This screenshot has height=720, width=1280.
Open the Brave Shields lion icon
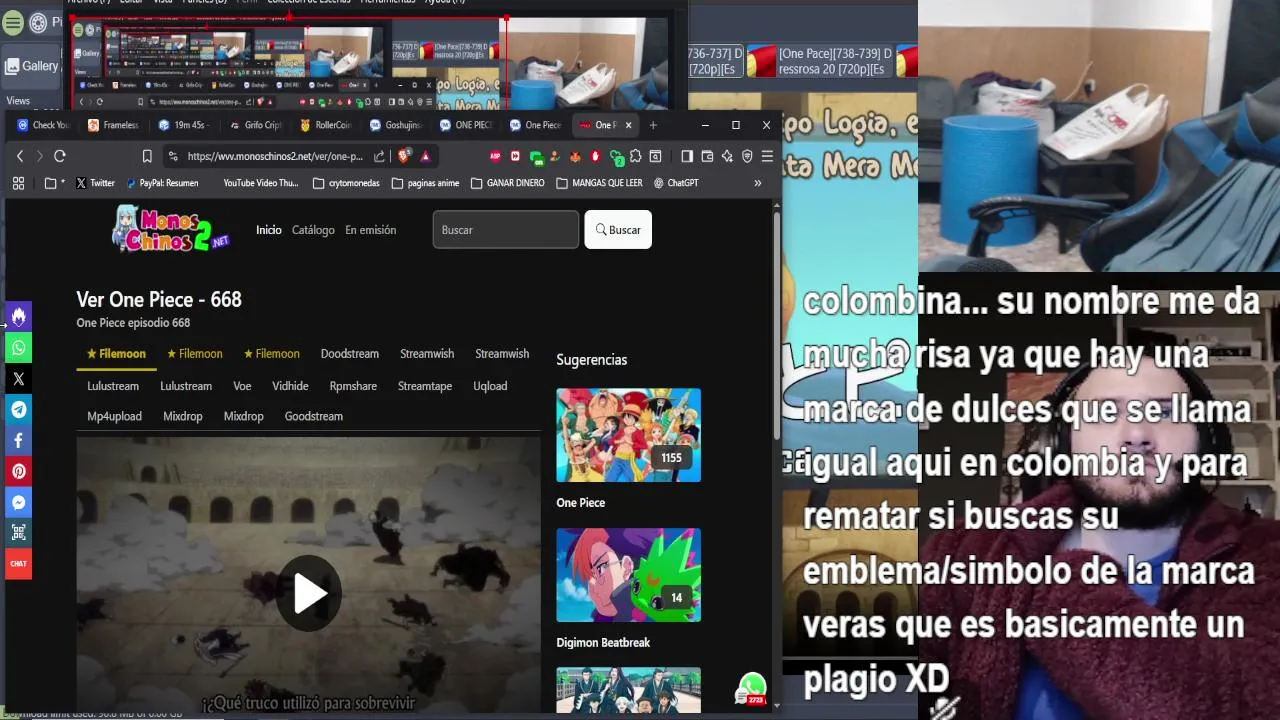(404, 156)
